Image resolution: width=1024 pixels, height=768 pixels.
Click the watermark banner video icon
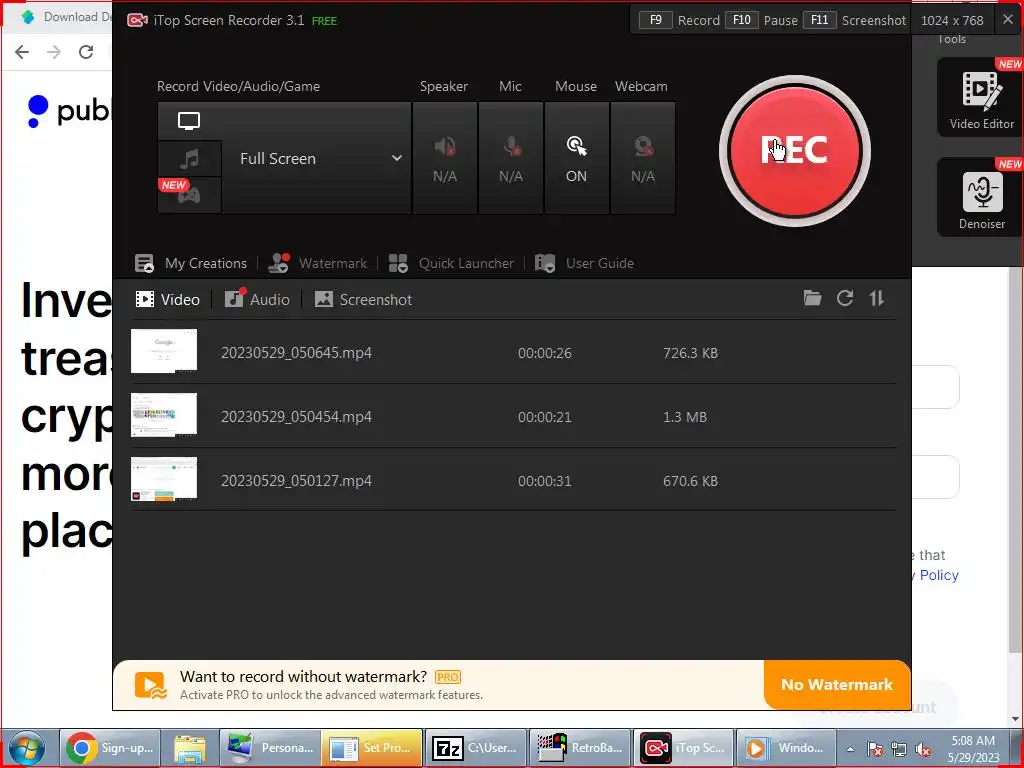coord(151,685)
